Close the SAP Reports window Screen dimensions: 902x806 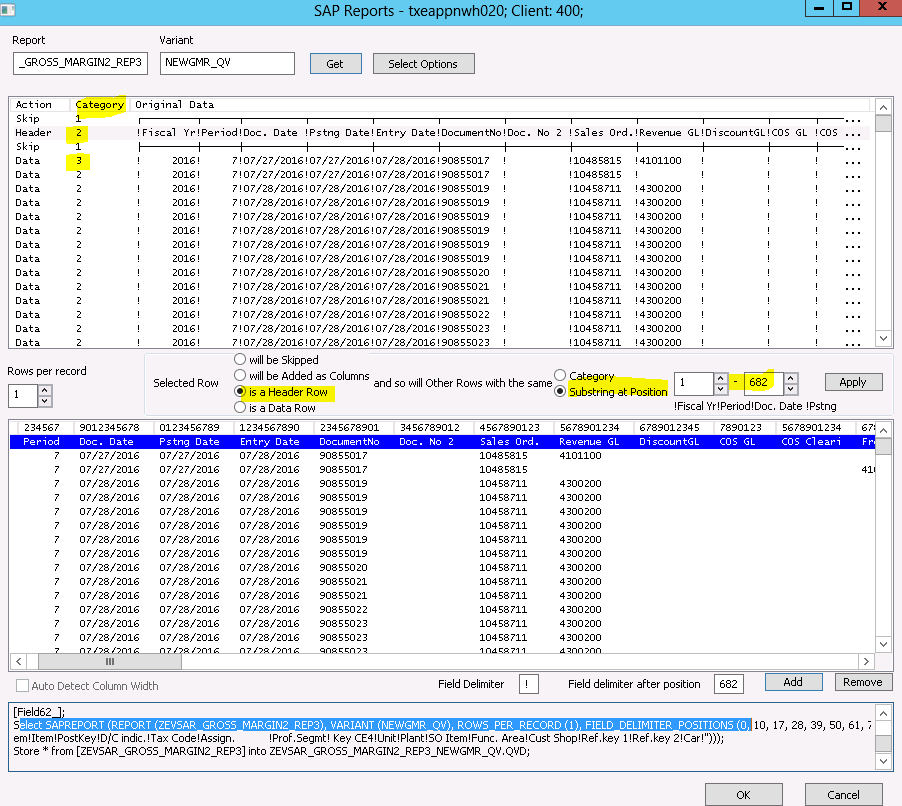pos(881,7)
